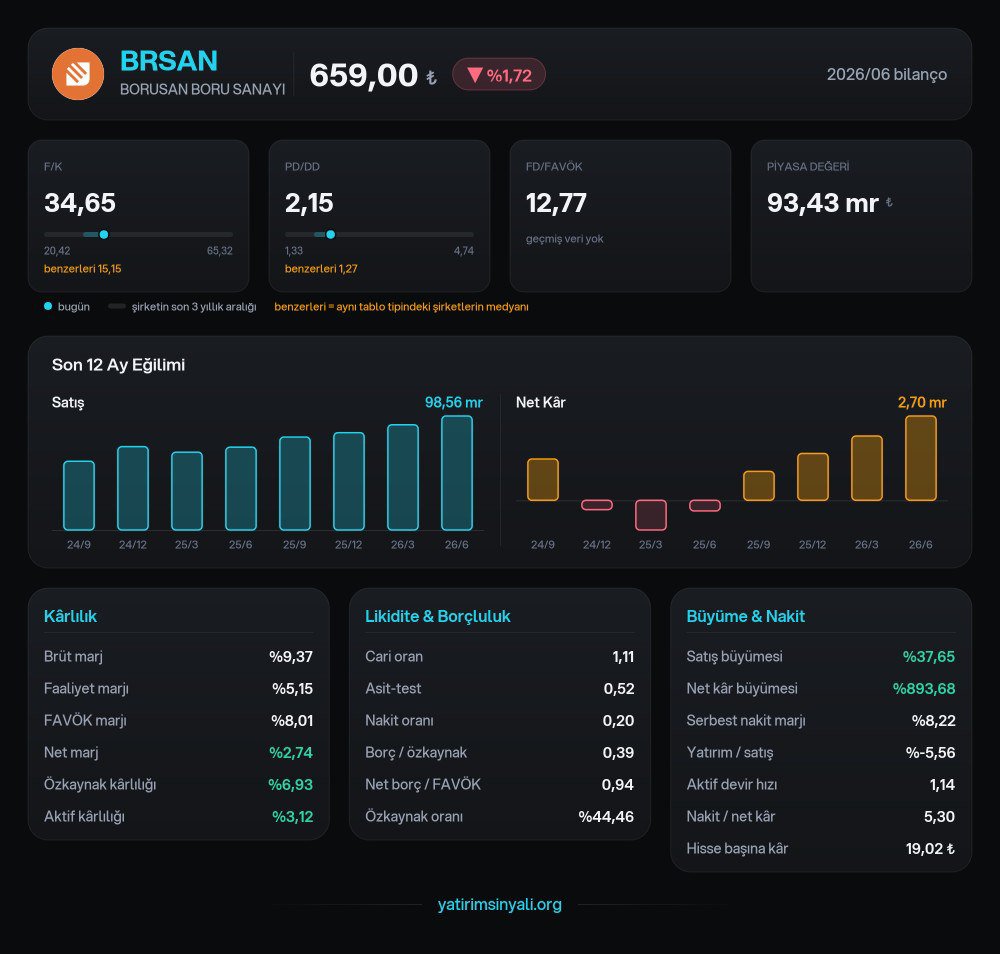Viewport: 1000px width, 954px height.
Task: Click the blue bugün legend dot
Action: pos(48,306)
